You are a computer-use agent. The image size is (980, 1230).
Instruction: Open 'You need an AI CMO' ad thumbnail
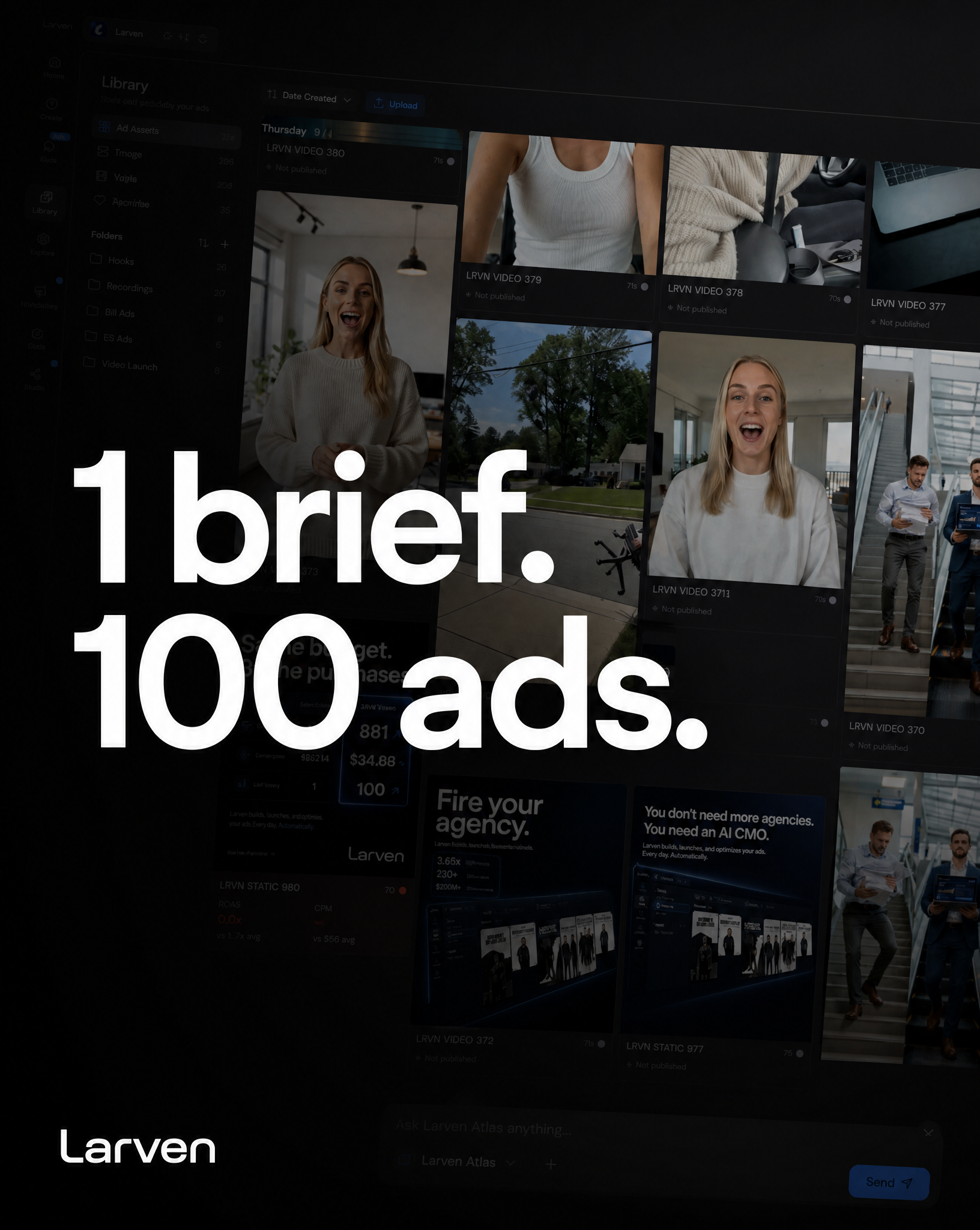point(723,913)
